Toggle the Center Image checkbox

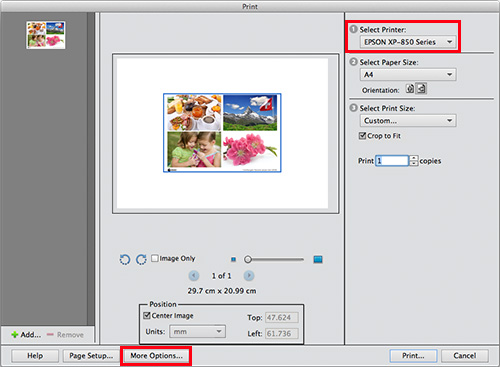(x=147, y=315)
